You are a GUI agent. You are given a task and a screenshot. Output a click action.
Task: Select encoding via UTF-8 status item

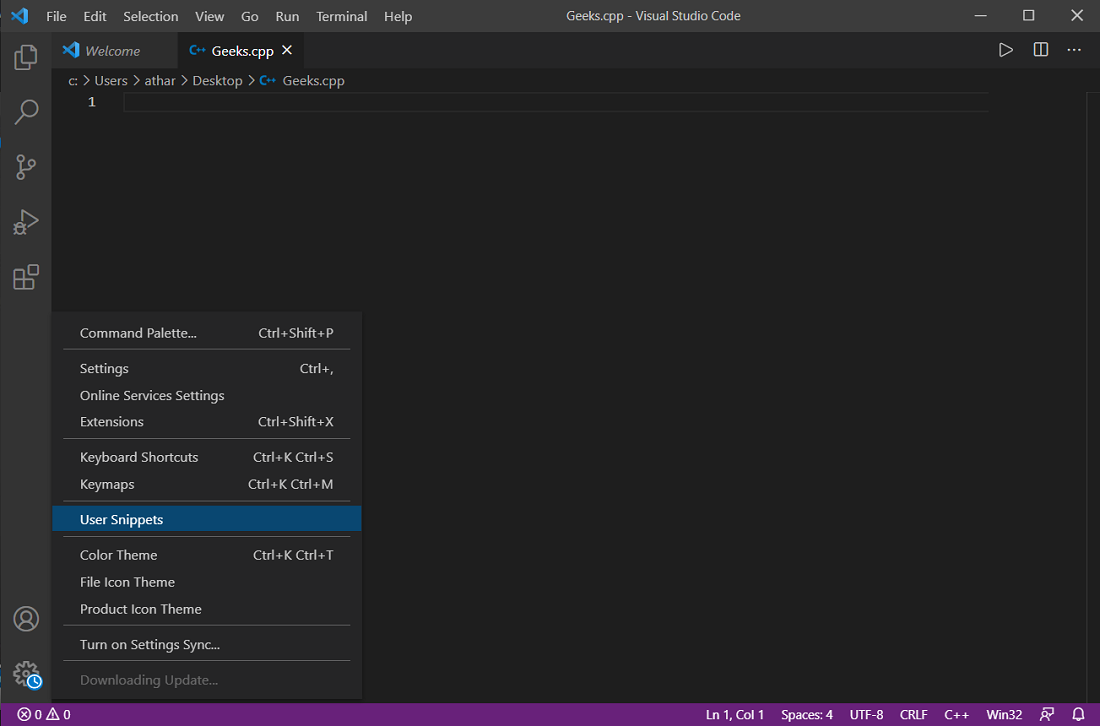point(866,714)
